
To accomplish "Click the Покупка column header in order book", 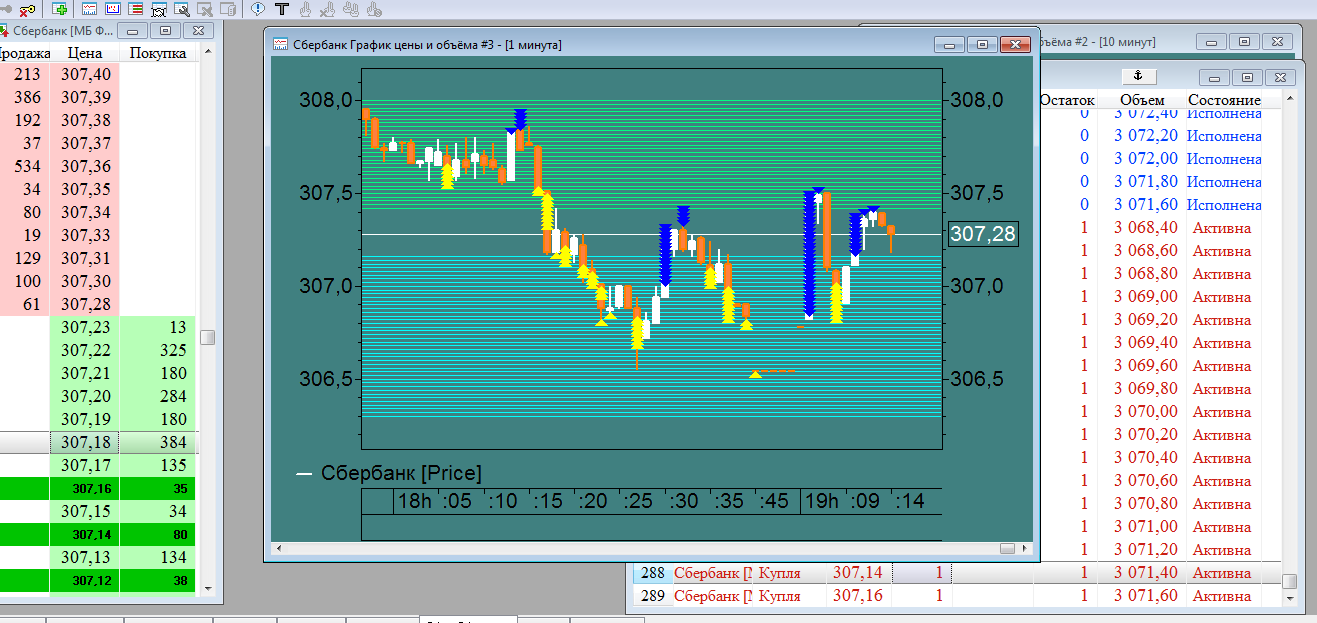I will [x=158, y=53].
